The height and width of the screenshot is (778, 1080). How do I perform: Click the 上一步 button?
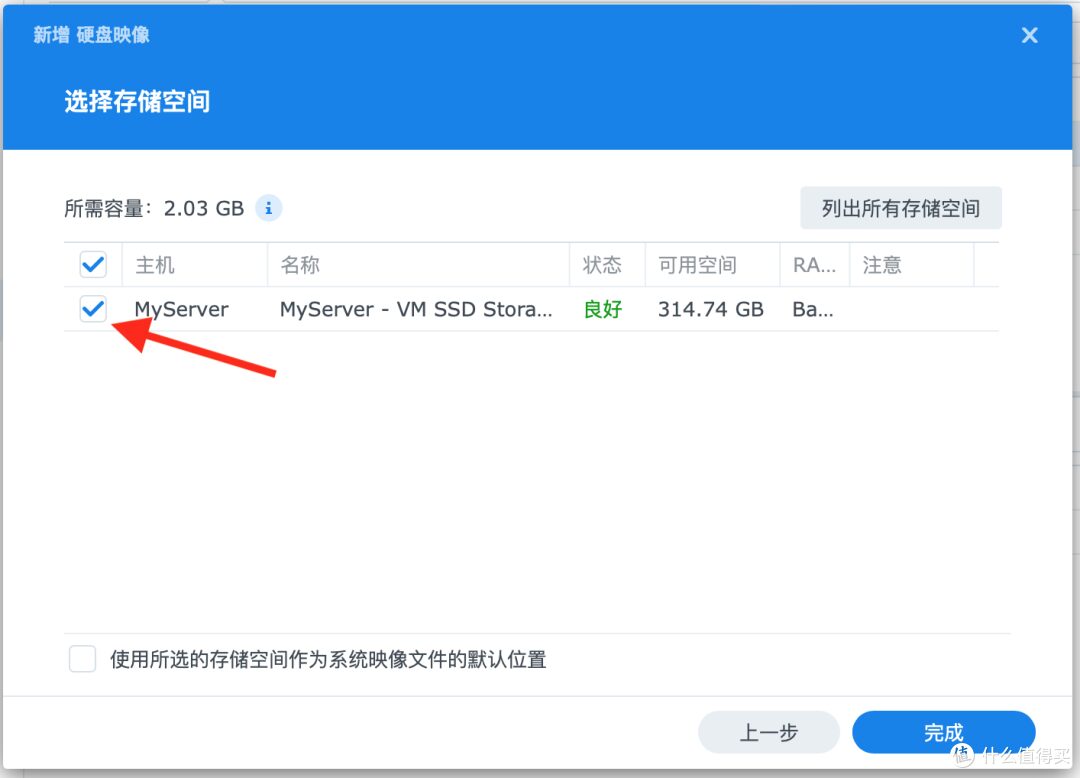coord(769,732)
